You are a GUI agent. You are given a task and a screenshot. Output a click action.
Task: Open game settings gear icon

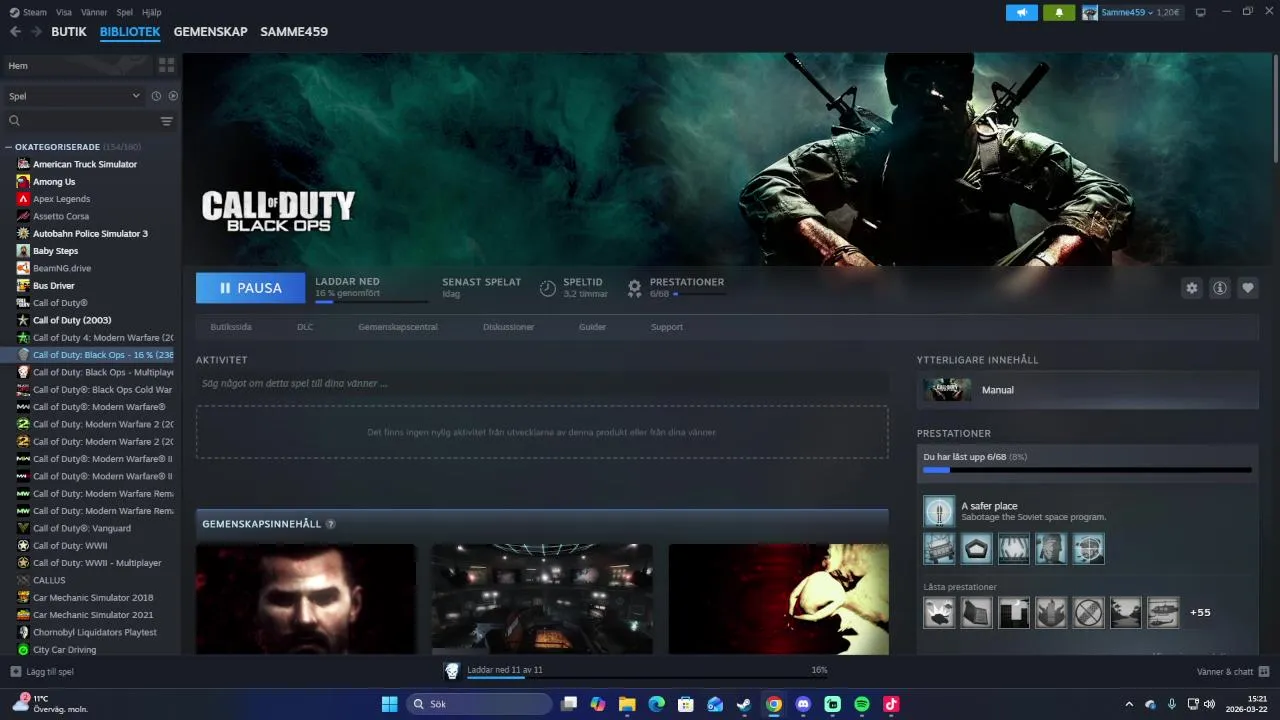[1191, 288]
